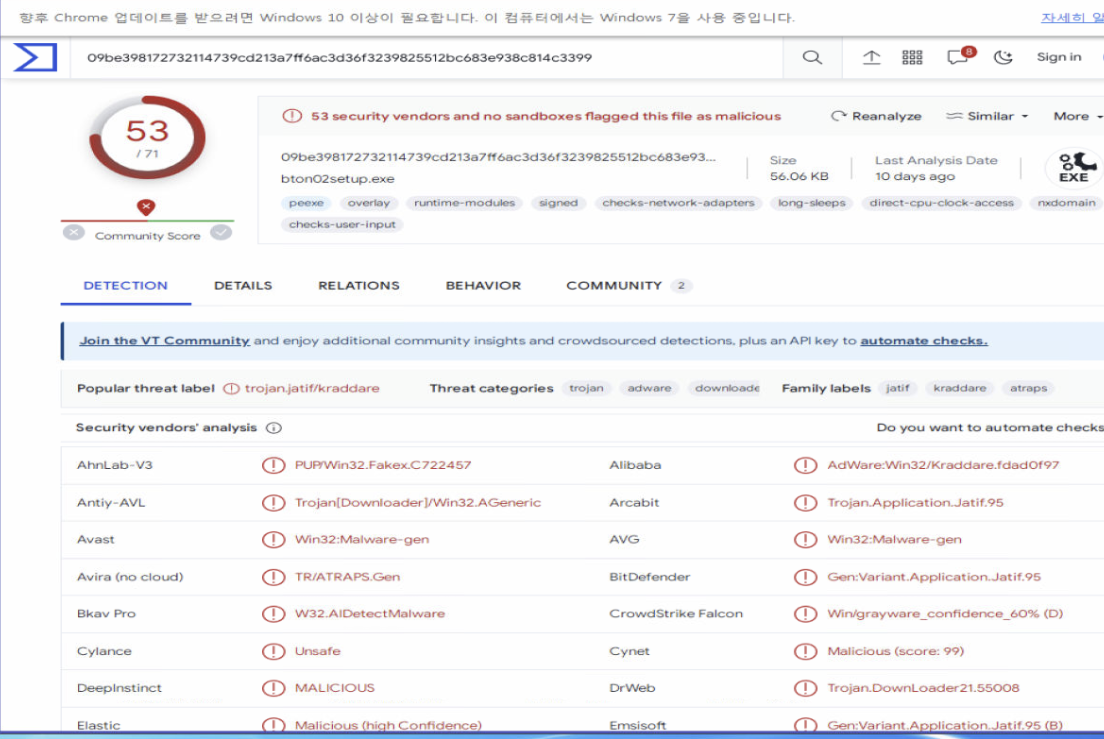
Task: Click Antiy-AVL detection alert icon
Action: 273,503
